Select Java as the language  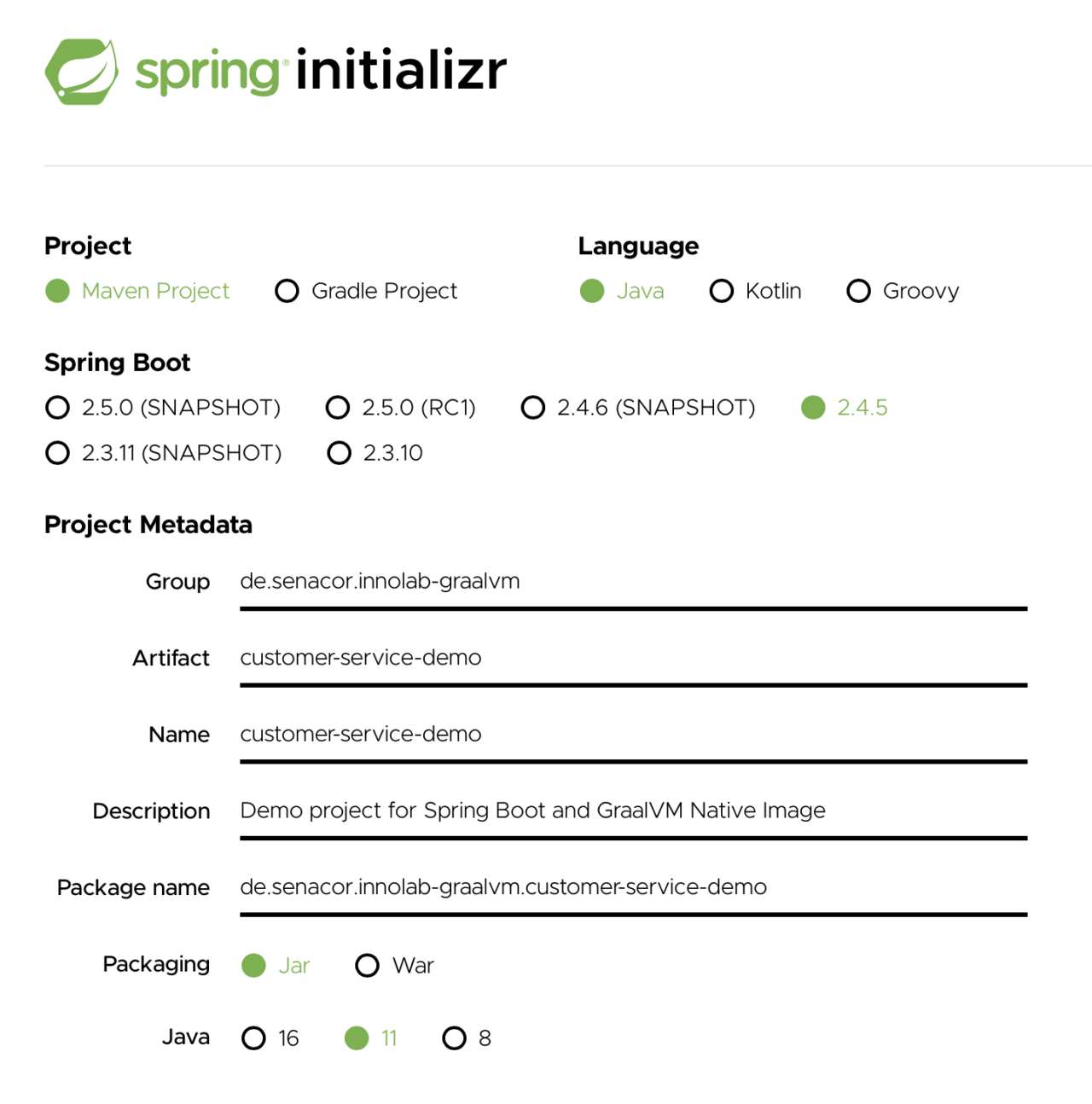tap(591, 291)
